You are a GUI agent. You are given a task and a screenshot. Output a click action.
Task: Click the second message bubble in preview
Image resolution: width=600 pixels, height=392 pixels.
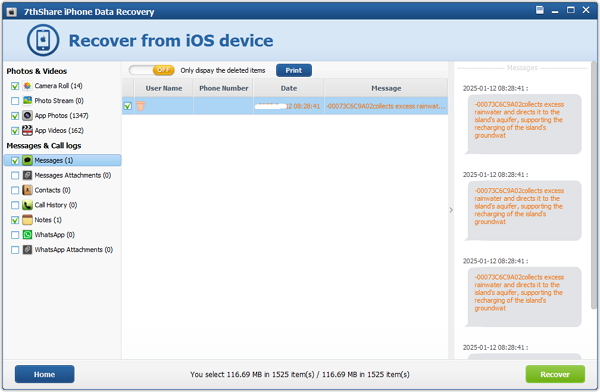tap(523, 211)
